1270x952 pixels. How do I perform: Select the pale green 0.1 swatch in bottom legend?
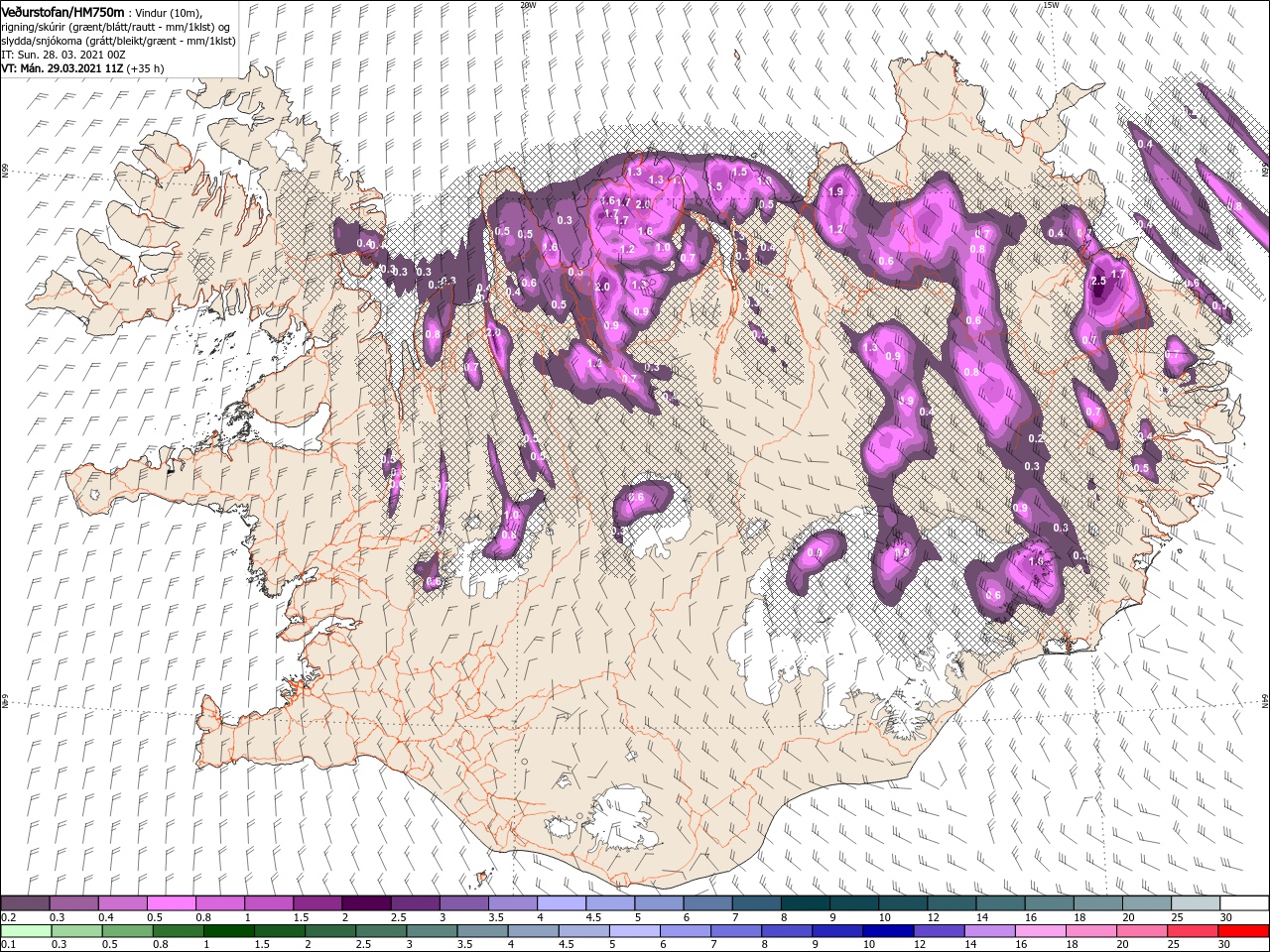(x=25, y=930)
